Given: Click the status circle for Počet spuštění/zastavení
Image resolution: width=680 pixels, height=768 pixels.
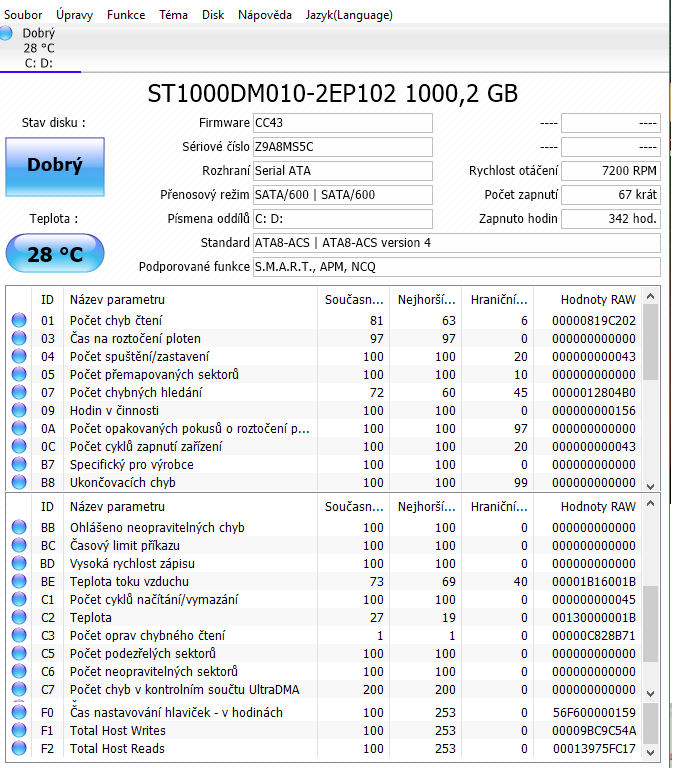Looking at the screenshot, I should [x=19, y=357].
